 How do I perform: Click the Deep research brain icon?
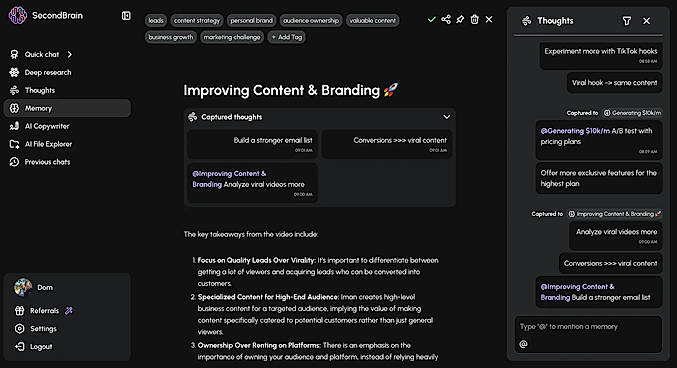14,72
